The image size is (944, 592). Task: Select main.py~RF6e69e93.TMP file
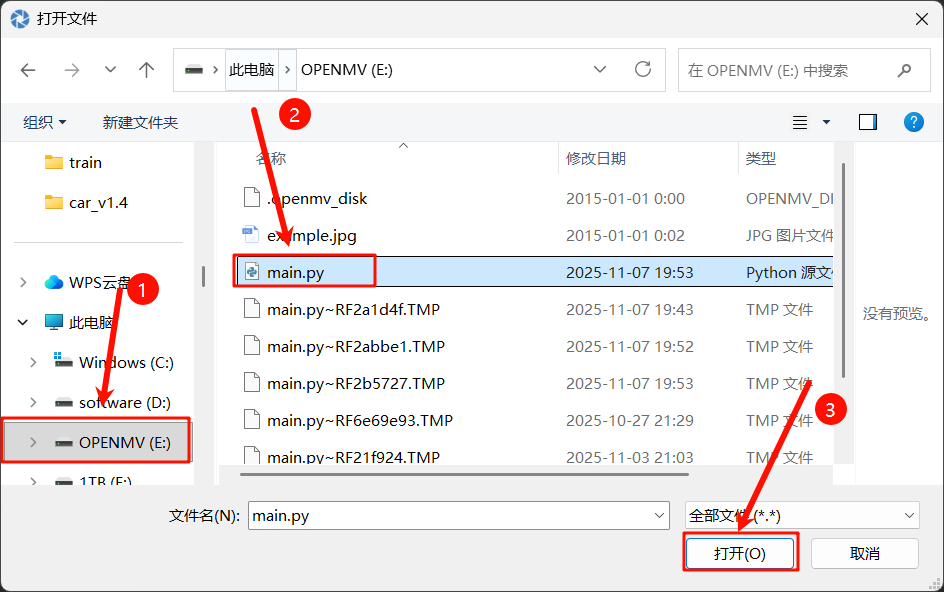click(359, 420)
